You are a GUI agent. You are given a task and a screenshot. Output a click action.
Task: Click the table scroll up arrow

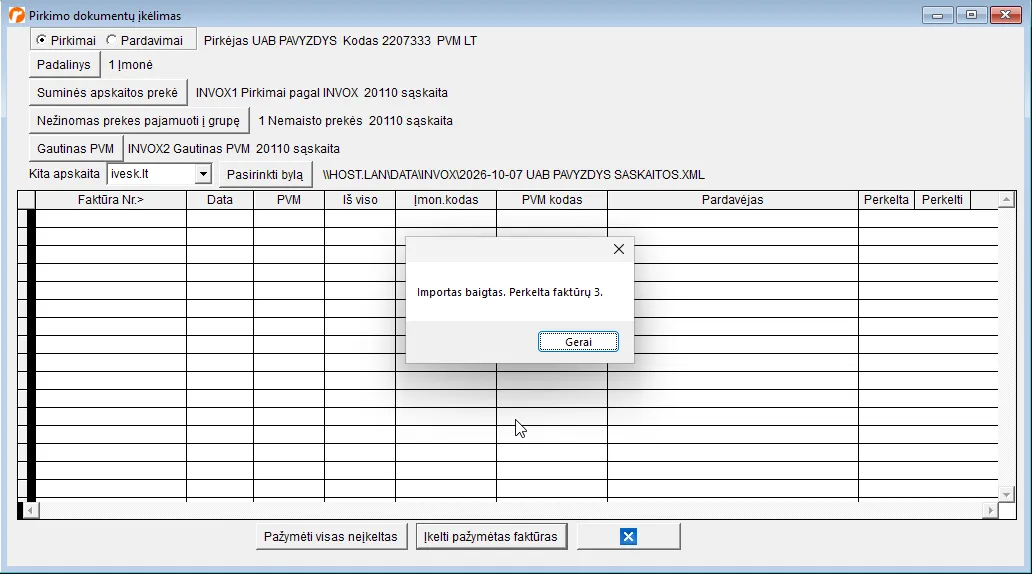(x=1006, y=199)
